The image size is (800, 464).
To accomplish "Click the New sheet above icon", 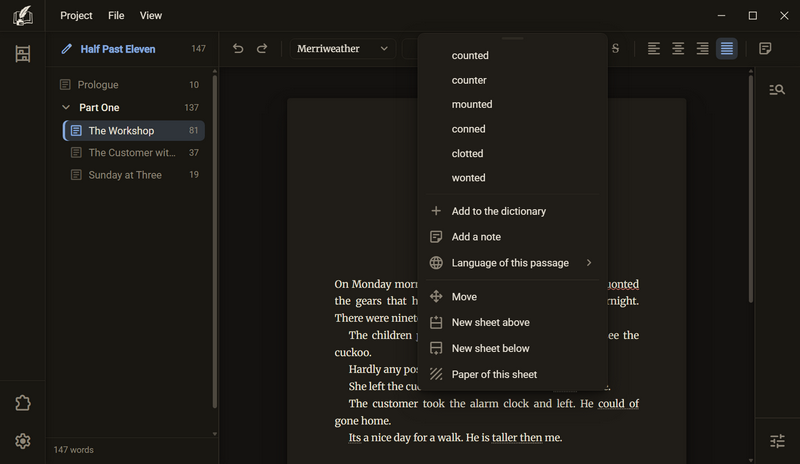I will (436, 323).
